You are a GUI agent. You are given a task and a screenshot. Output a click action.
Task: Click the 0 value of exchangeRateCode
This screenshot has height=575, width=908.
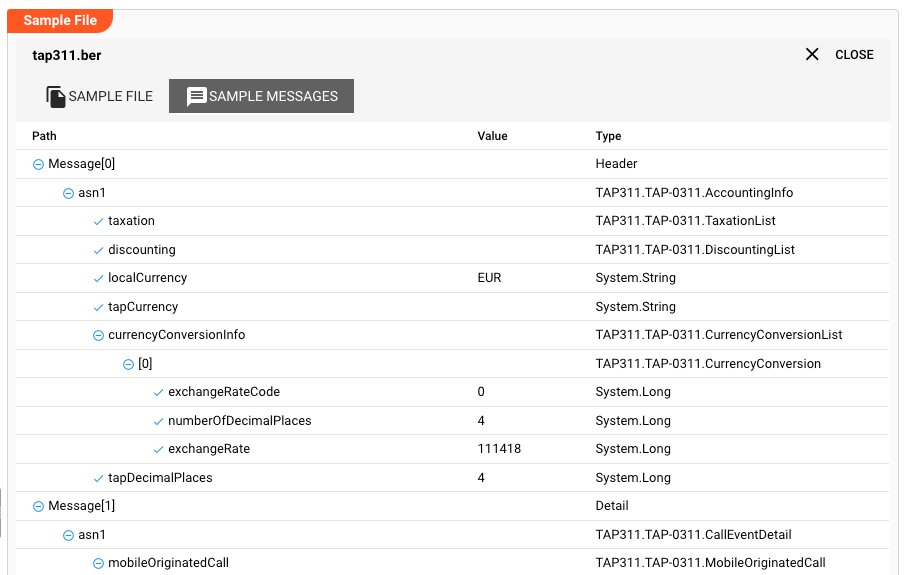[x=481, y=392]
